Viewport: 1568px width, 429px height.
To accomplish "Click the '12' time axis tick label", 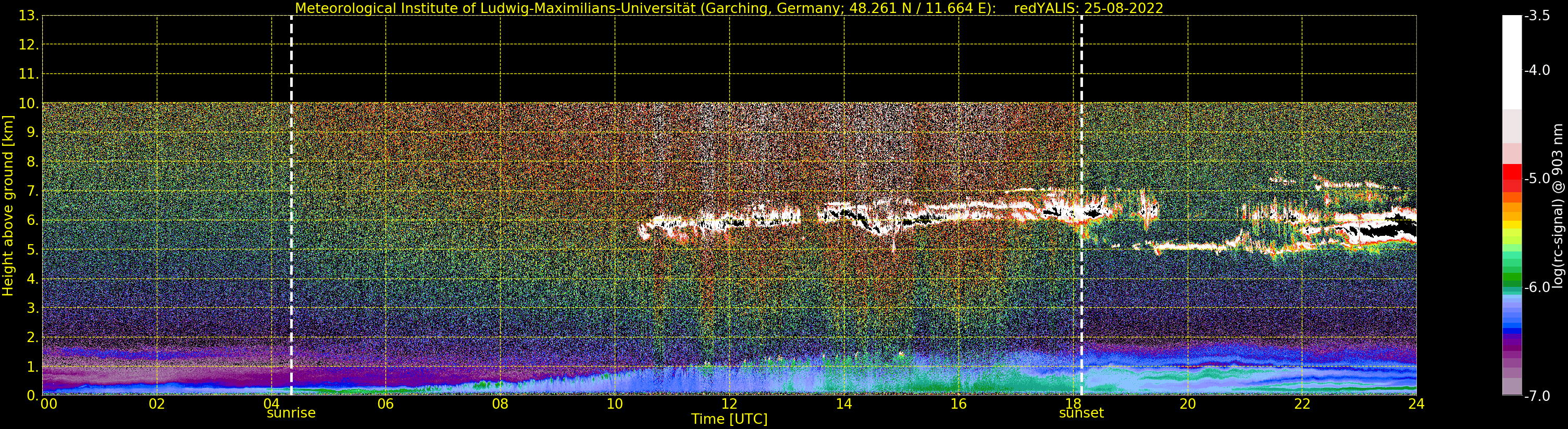I will [x=729, y=404].
